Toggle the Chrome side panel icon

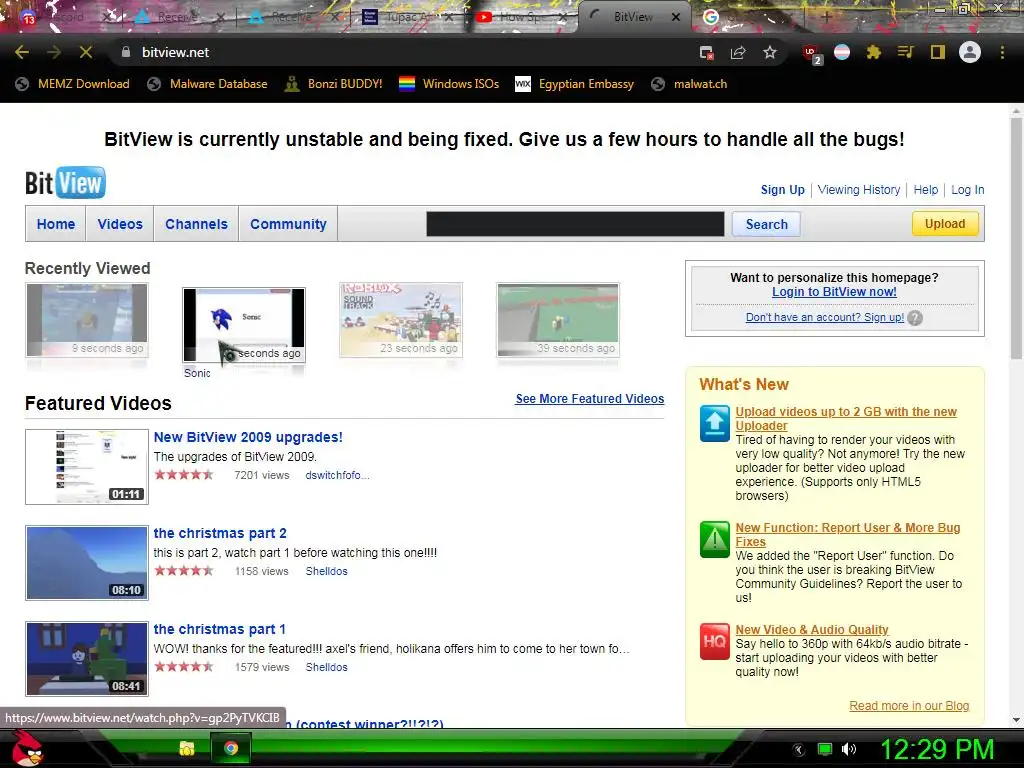pyautogui.click(x=938, y=52)
